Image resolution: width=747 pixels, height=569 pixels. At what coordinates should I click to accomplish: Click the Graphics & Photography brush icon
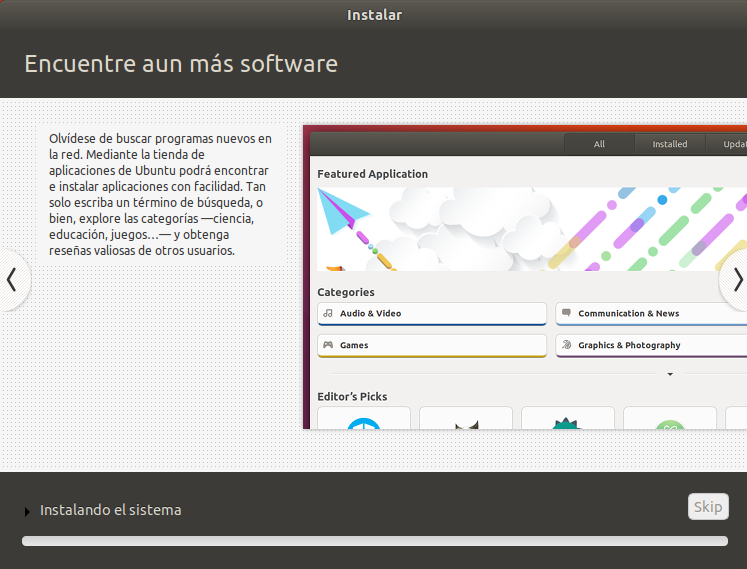pyautogui.click(x=566, y=345)
